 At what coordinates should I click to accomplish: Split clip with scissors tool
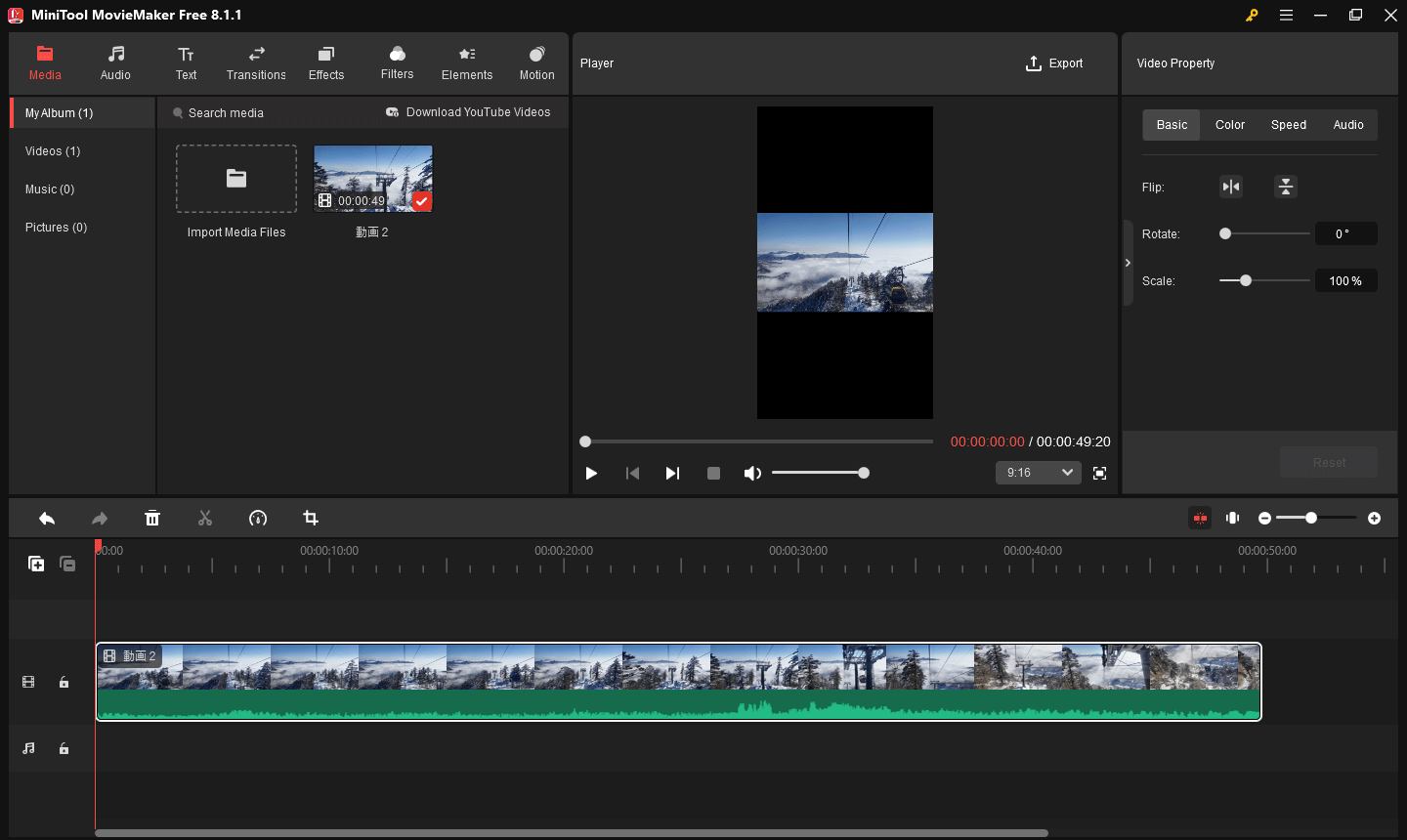205,518
